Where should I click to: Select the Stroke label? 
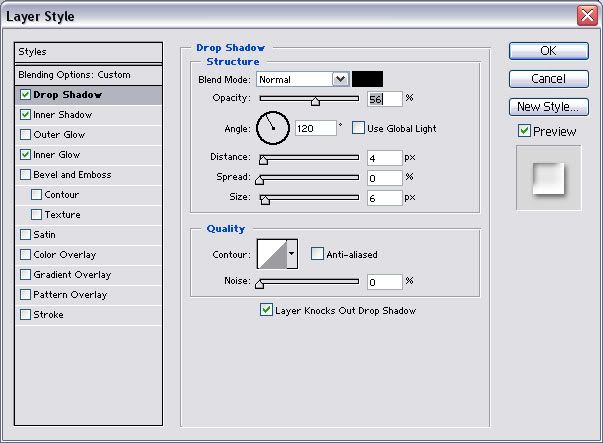tap(48, 315)
